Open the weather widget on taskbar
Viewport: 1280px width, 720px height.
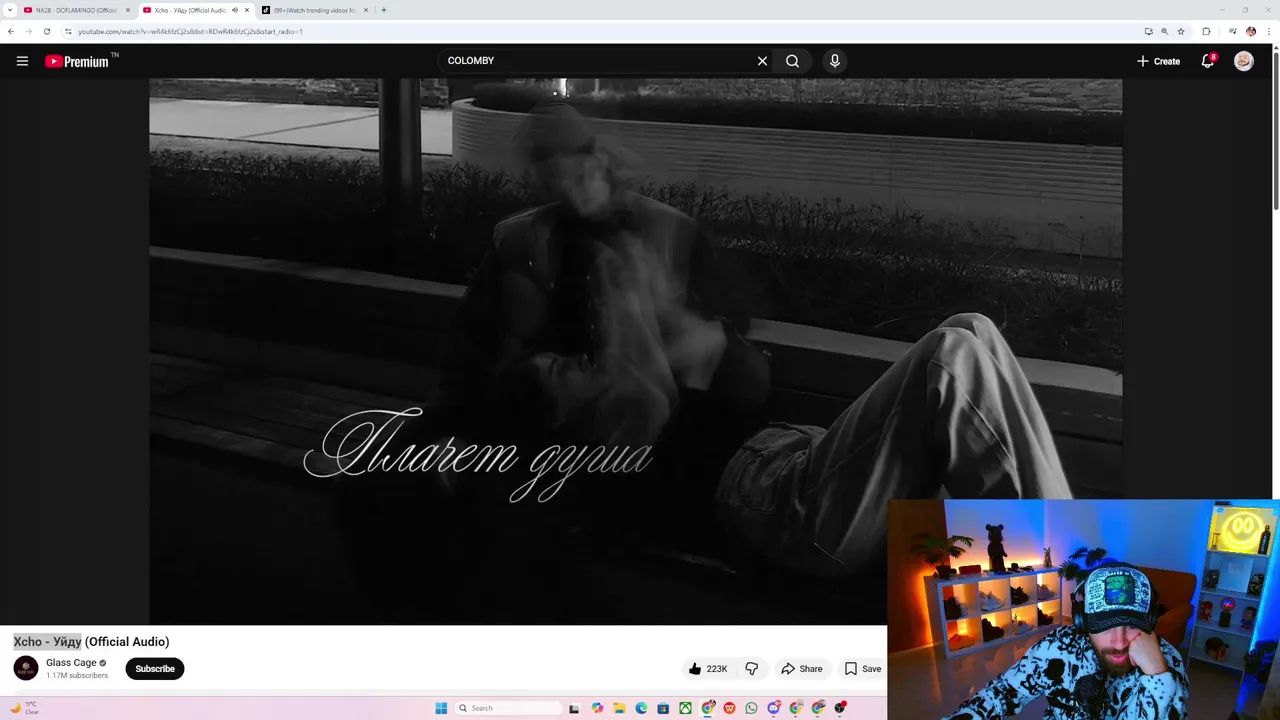tap(24, 708)
